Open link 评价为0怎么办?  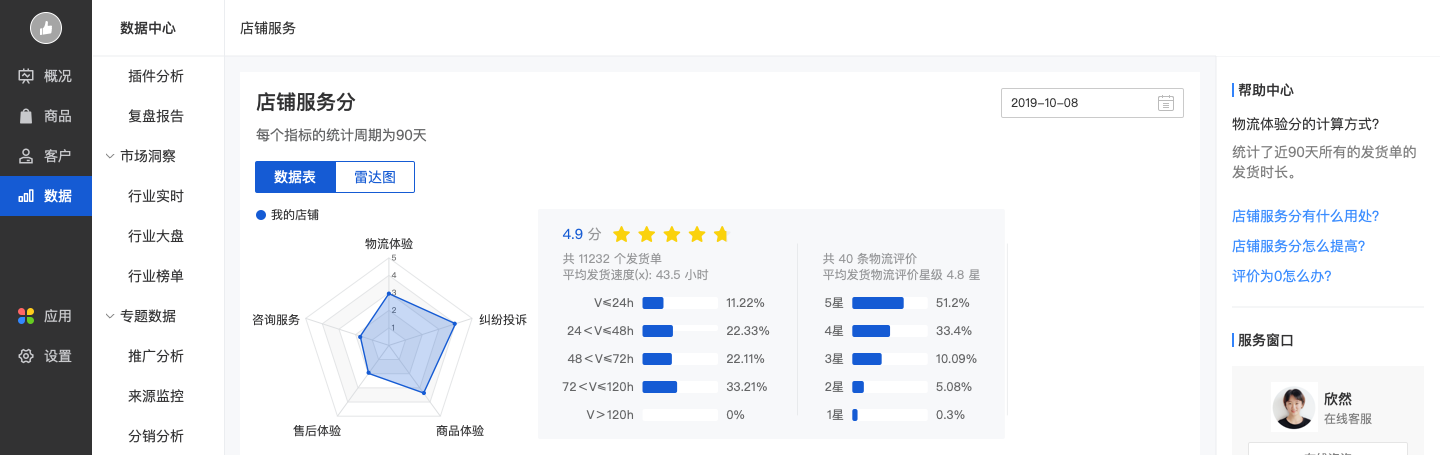[1282, 276]
